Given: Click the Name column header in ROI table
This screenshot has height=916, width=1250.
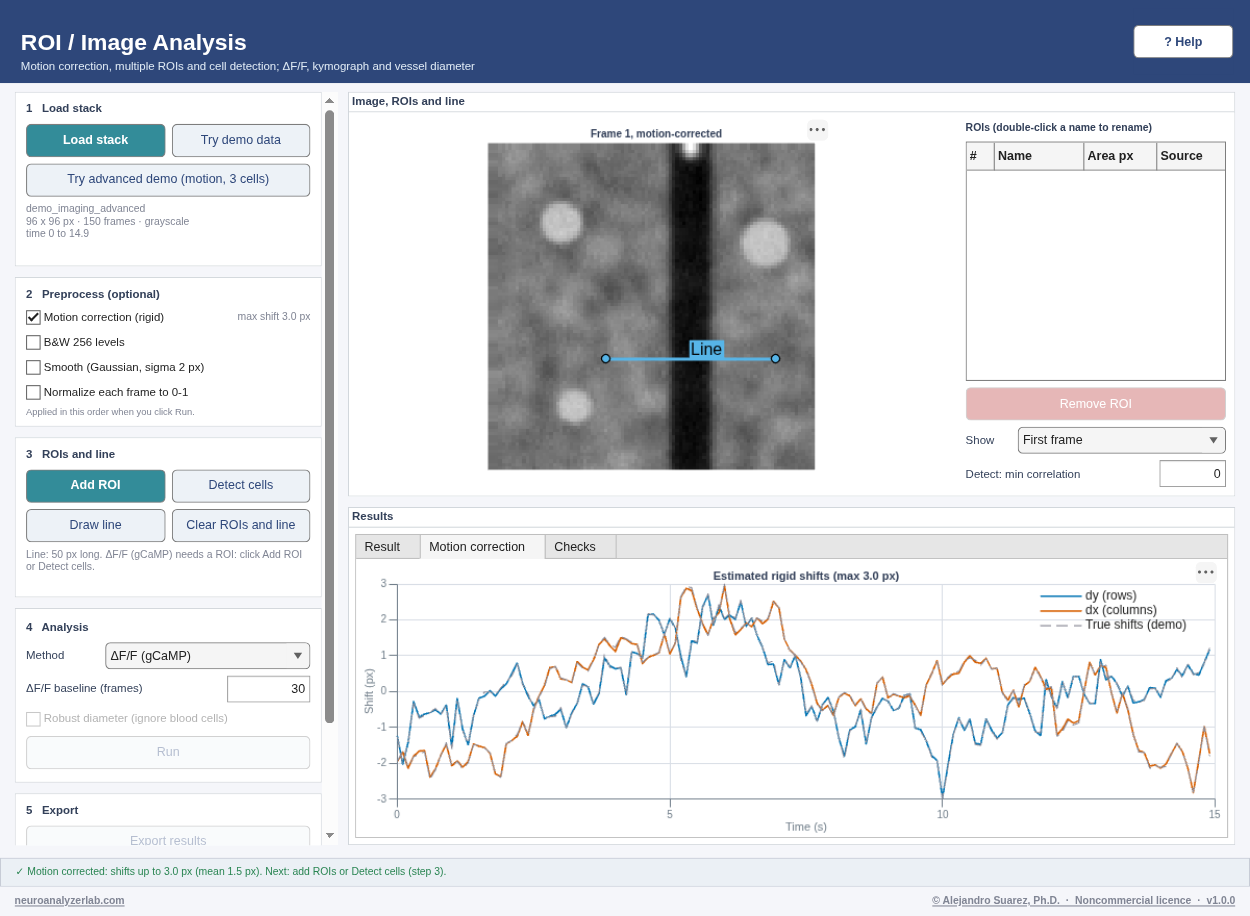Looking at the screenshot, I should [x=1039, y=156].
